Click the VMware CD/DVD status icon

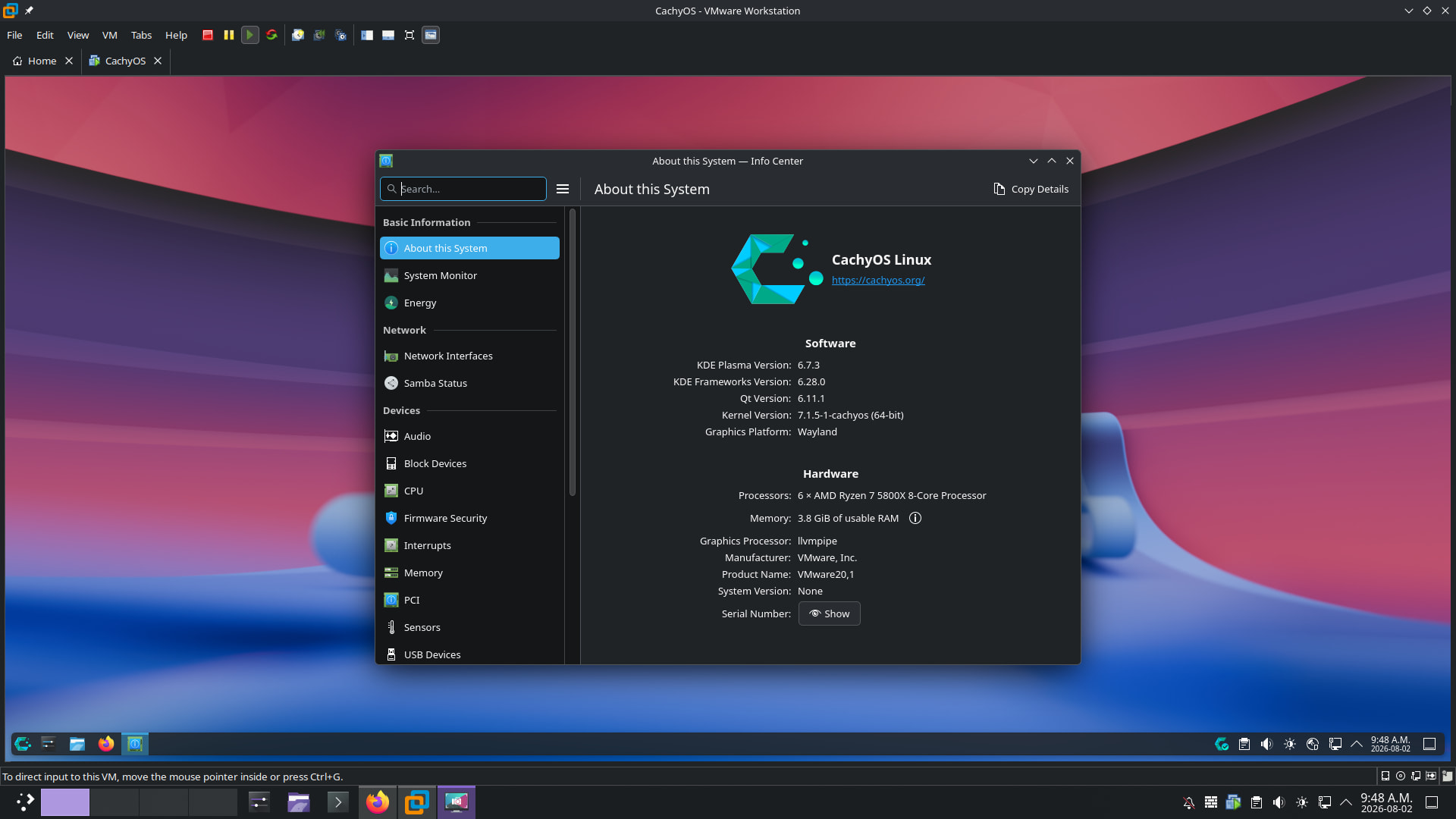pos(1401,776)
